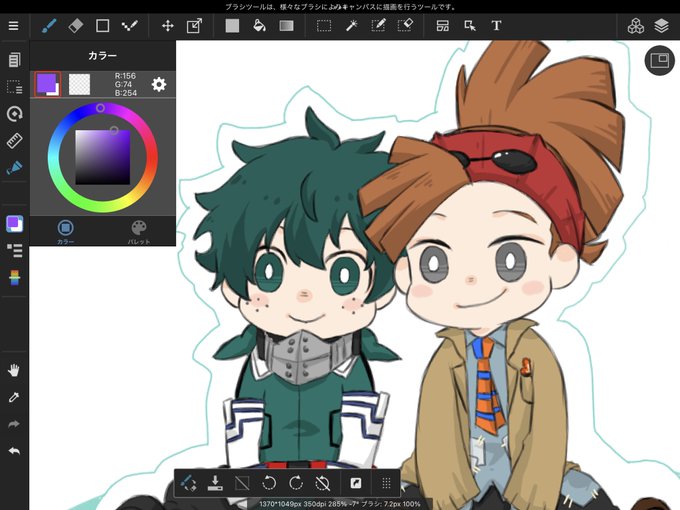680x510 pixels.
Task: Rotate canvas left in bottom bar
Action: (269, 483)
